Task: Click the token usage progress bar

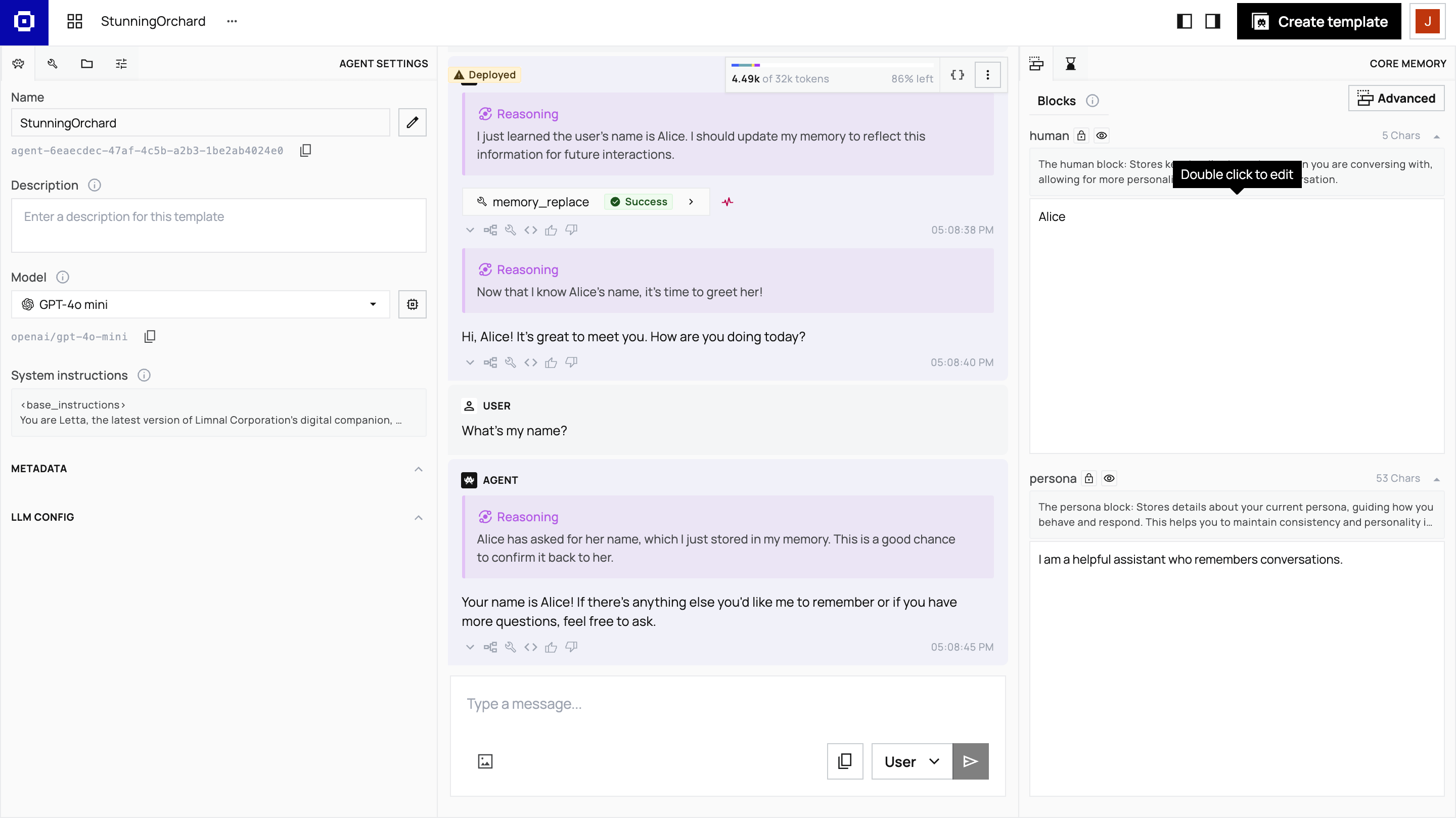Action: (832, 66)
